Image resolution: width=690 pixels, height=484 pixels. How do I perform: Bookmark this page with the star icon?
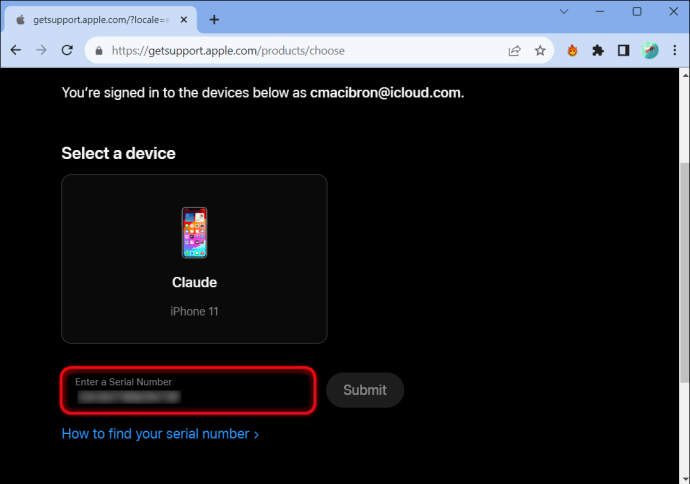pyautogui.click(x=540, y=51)
